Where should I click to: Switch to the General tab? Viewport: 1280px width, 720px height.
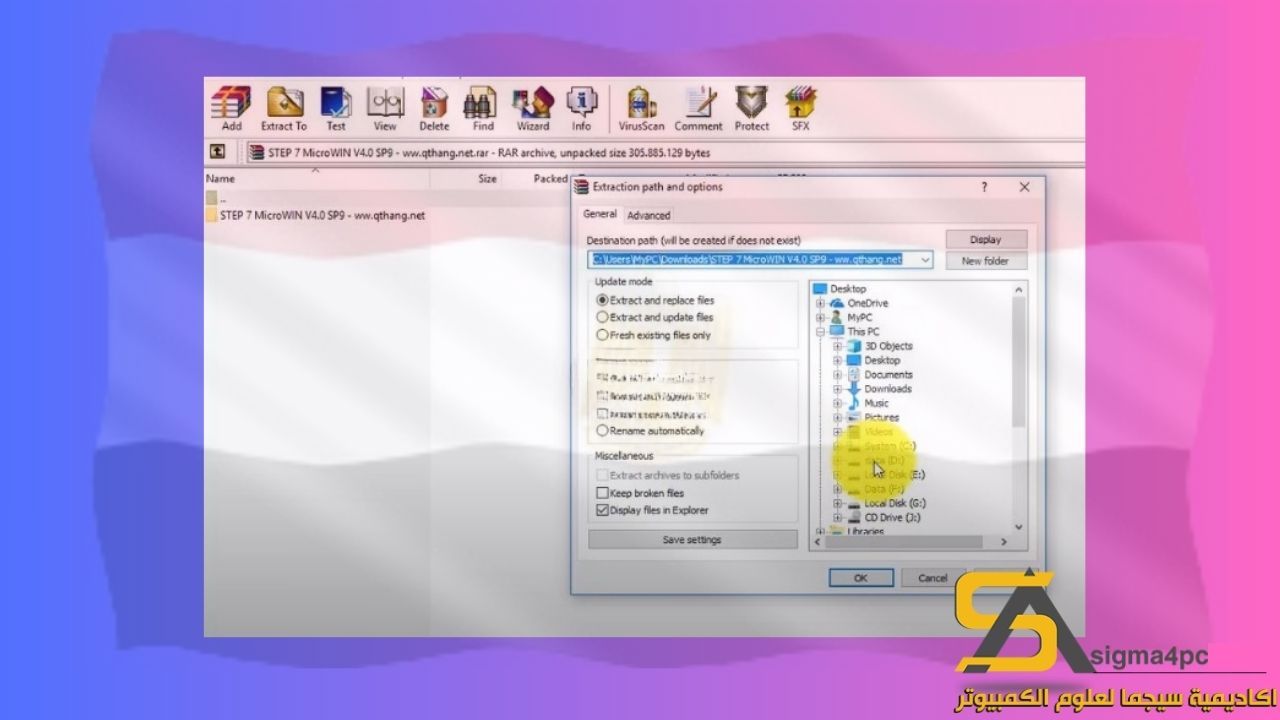600,214
